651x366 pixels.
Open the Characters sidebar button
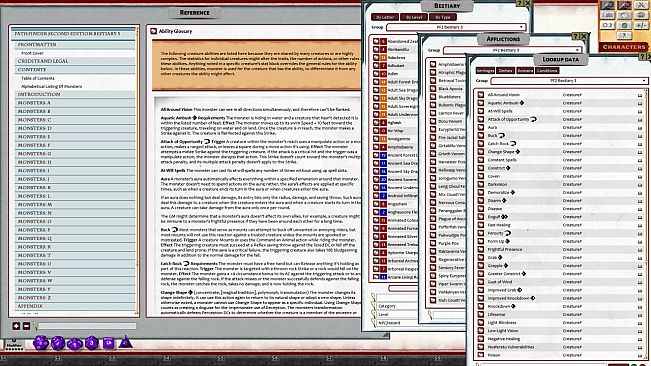point(624,47)
